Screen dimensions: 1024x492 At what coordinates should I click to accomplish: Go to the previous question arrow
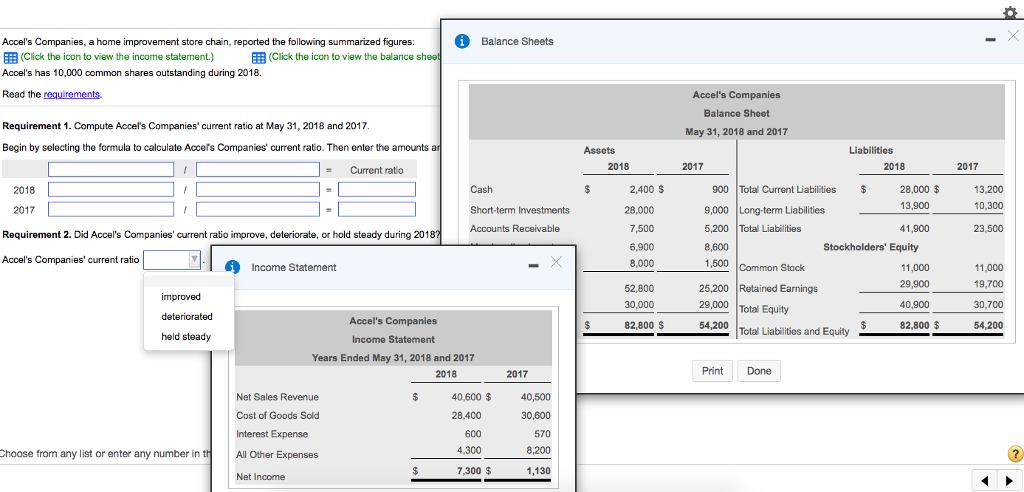point(986,482)
